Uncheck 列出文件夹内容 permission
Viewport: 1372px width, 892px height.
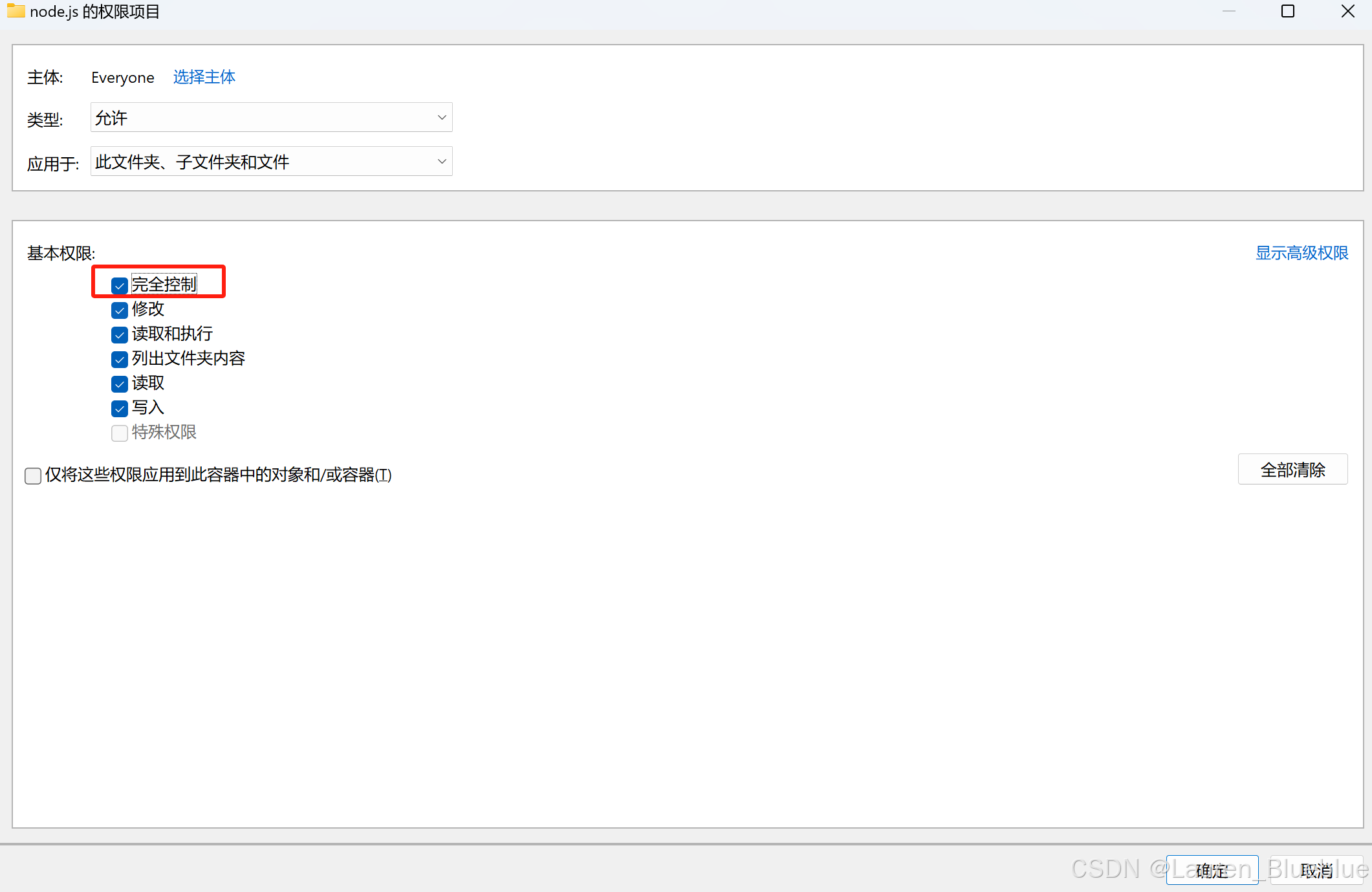[120, 359]
